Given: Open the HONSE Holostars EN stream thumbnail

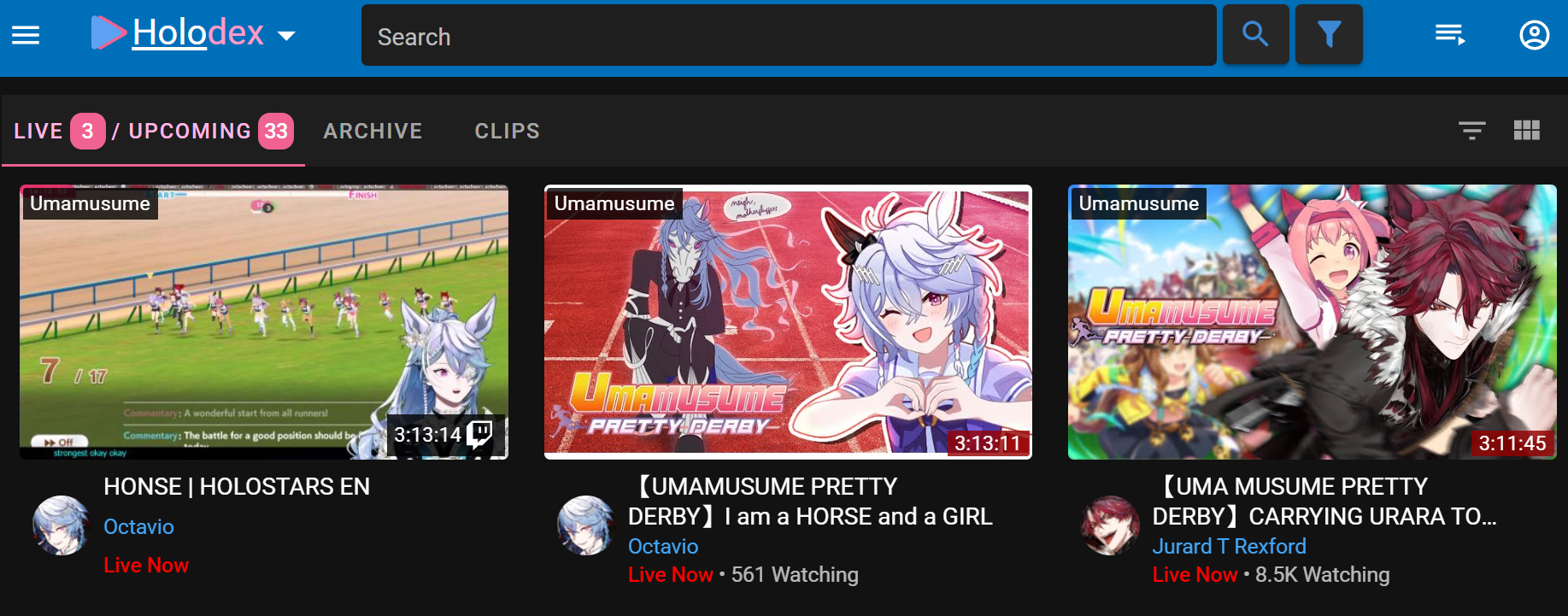Looking at the screenshot, I should click(x=264, y=322).
